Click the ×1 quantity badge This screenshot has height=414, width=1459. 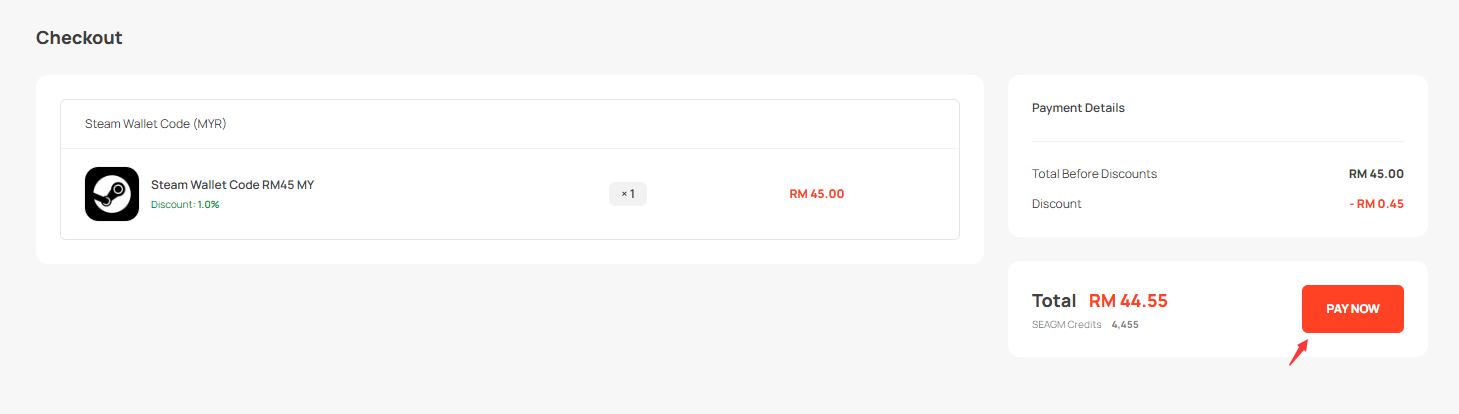click(628, 194)
